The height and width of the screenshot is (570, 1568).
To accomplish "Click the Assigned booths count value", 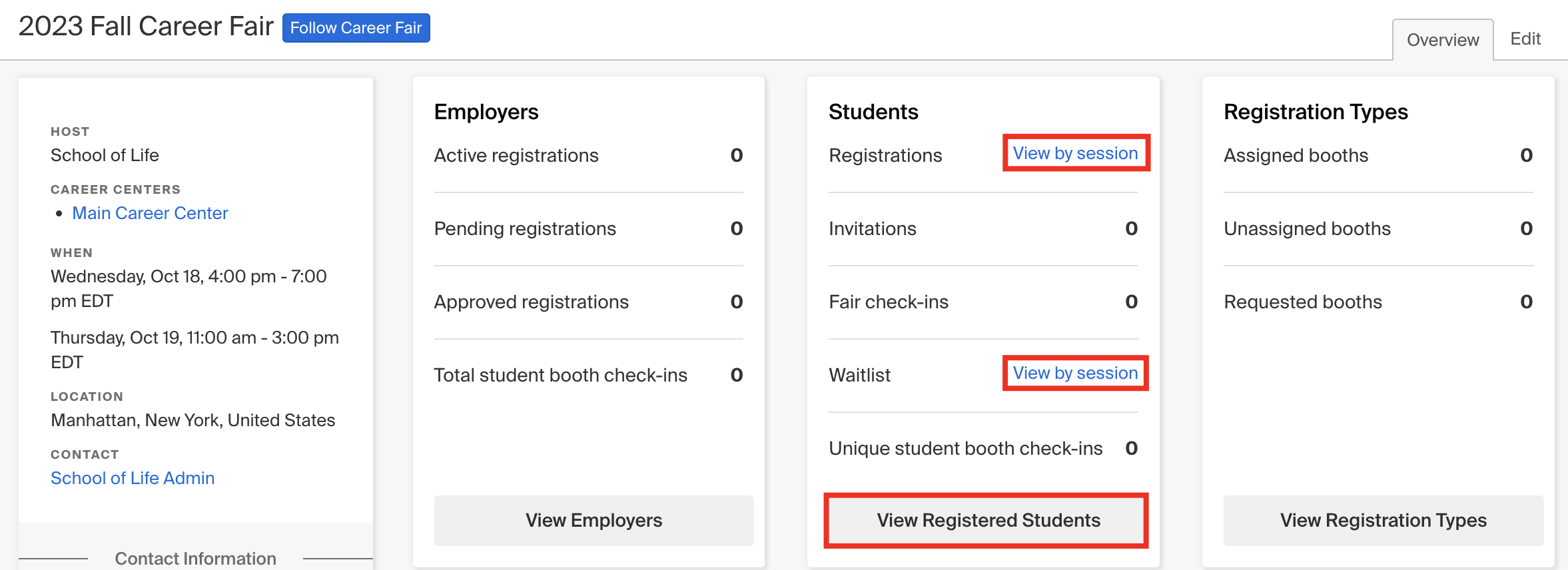I will [1526, 155].
